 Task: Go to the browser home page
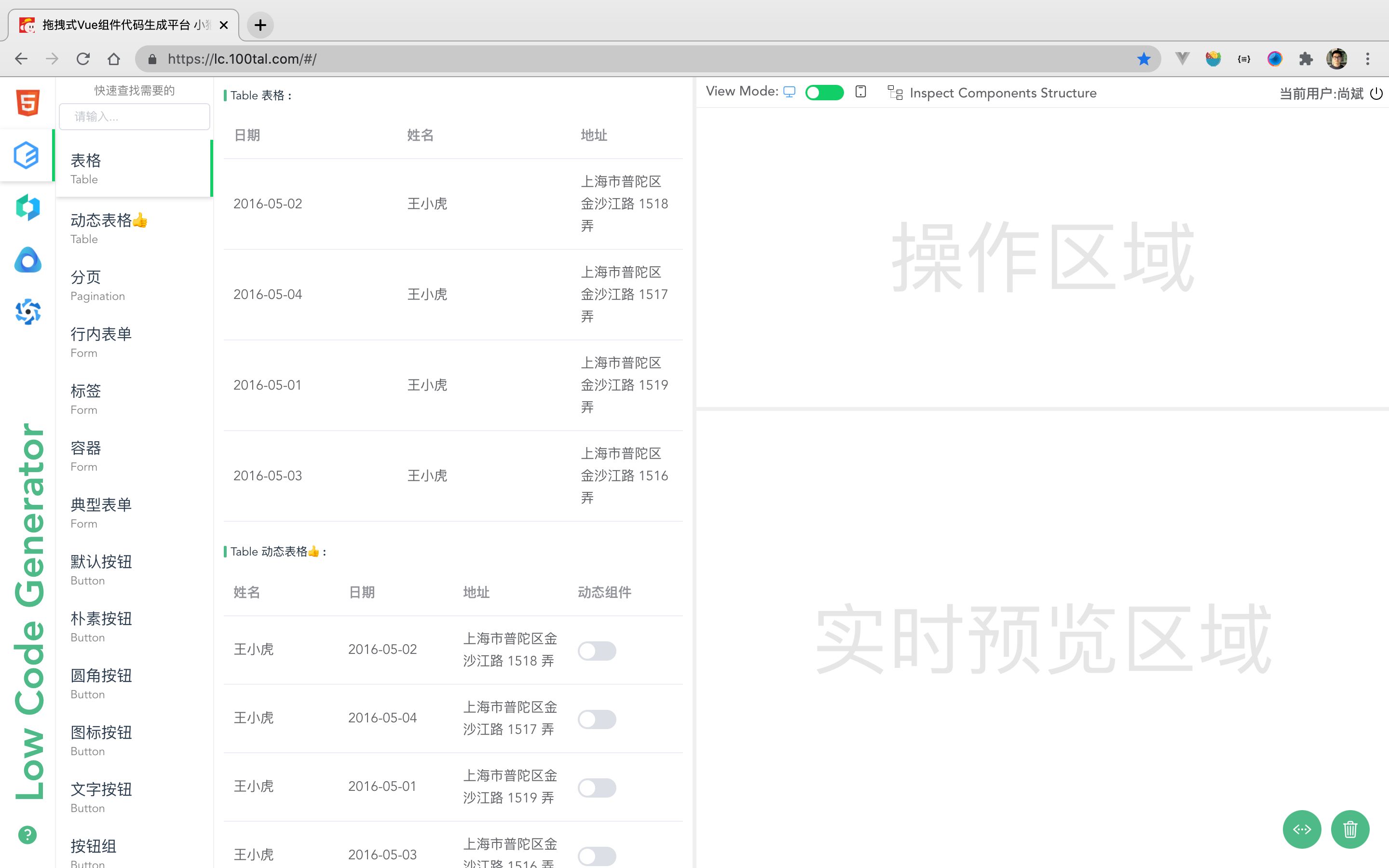point(114,58)
